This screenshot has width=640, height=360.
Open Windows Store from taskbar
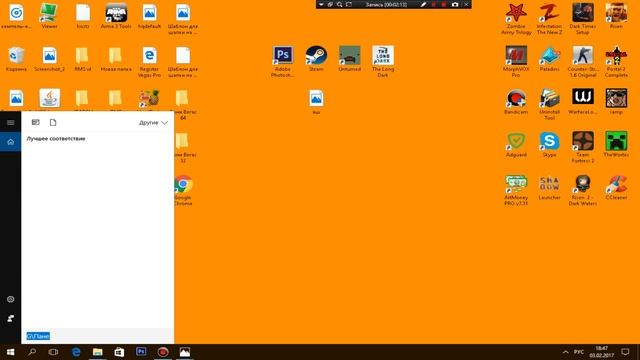(x=119, y=352)
